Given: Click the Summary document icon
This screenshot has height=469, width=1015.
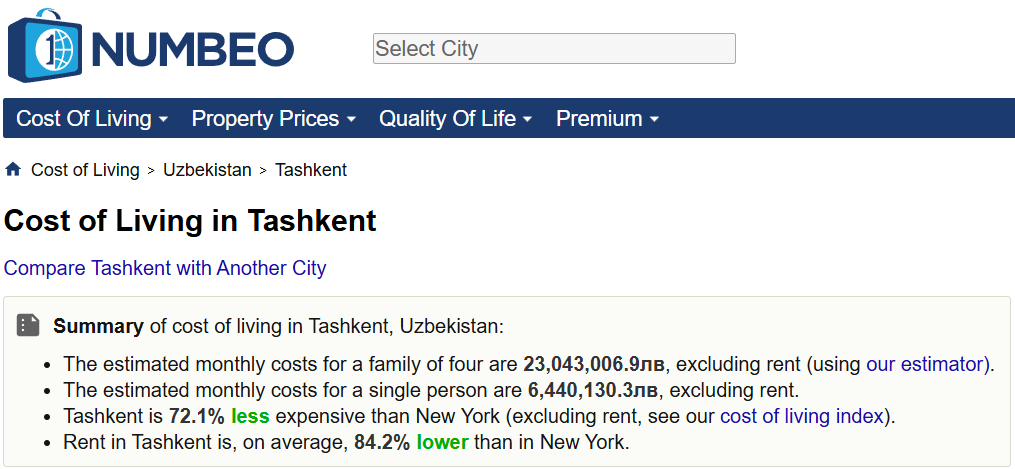Looking at the screenshot, I should 28,325.
